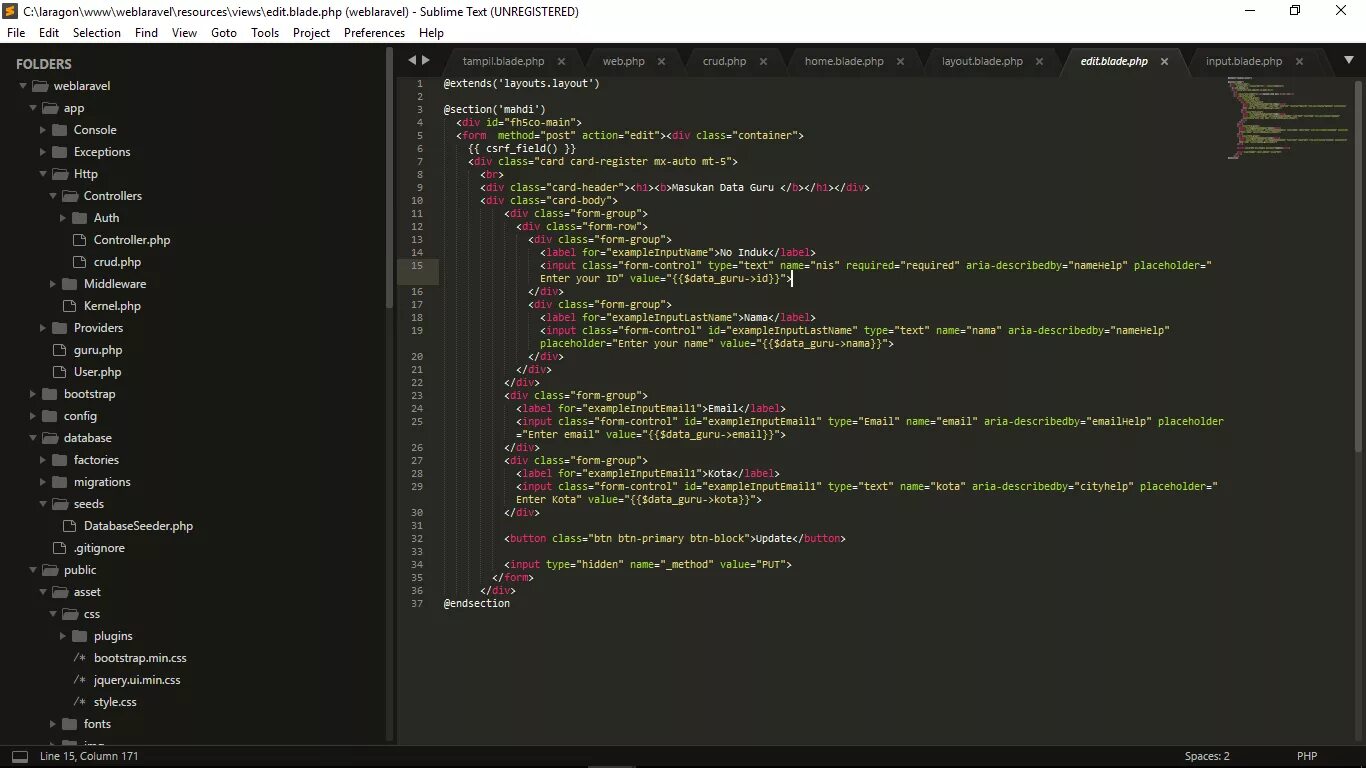Click the Controller.php file icon

pyautogui.click(x=81, y=240)
